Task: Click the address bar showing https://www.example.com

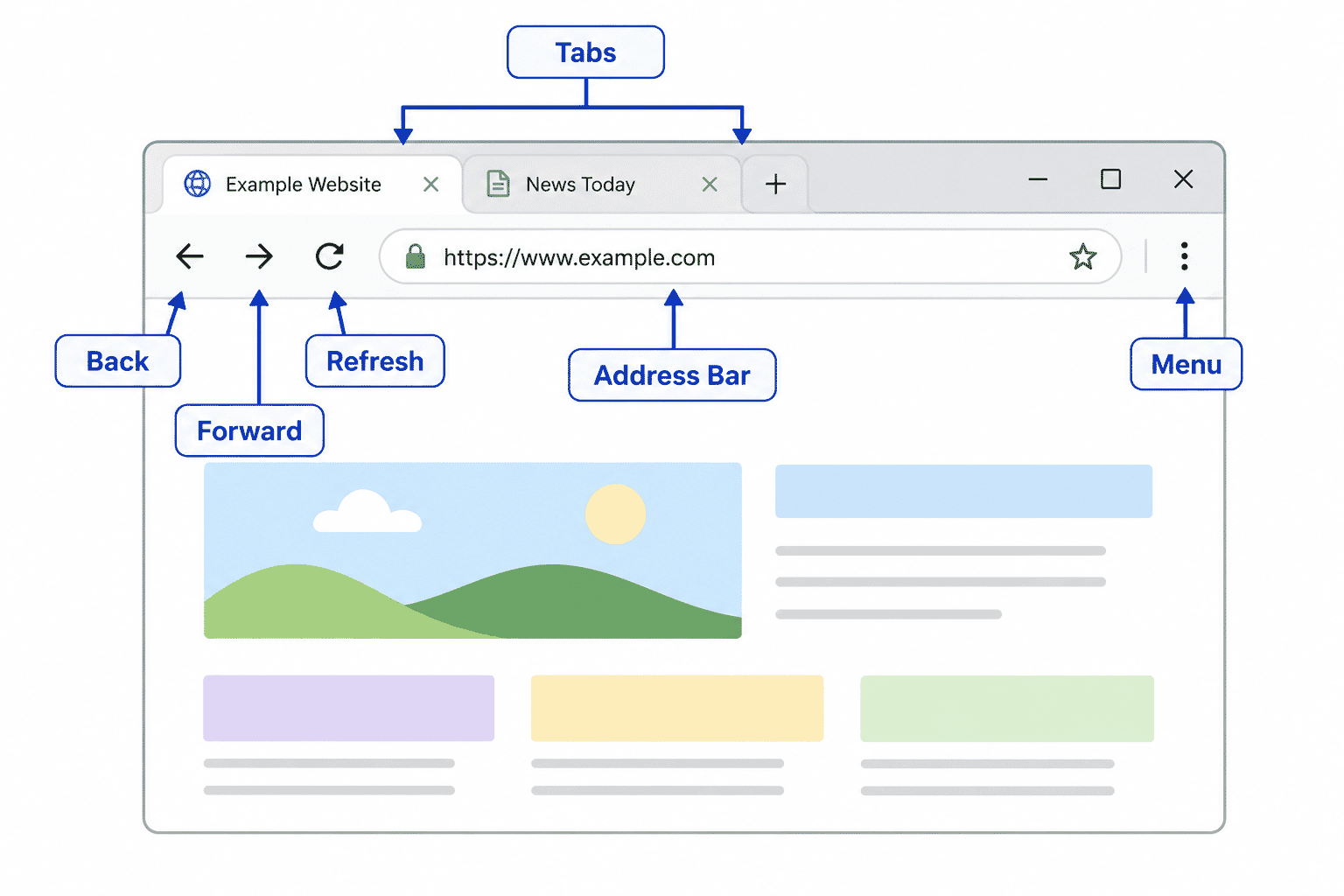Action: tap(751, 257)
